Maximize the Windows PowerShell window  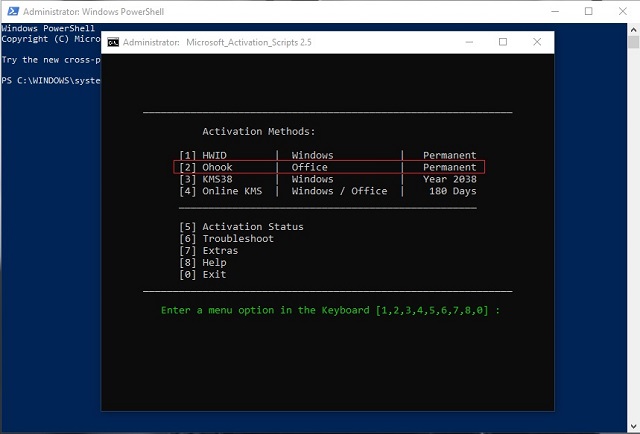589,11
